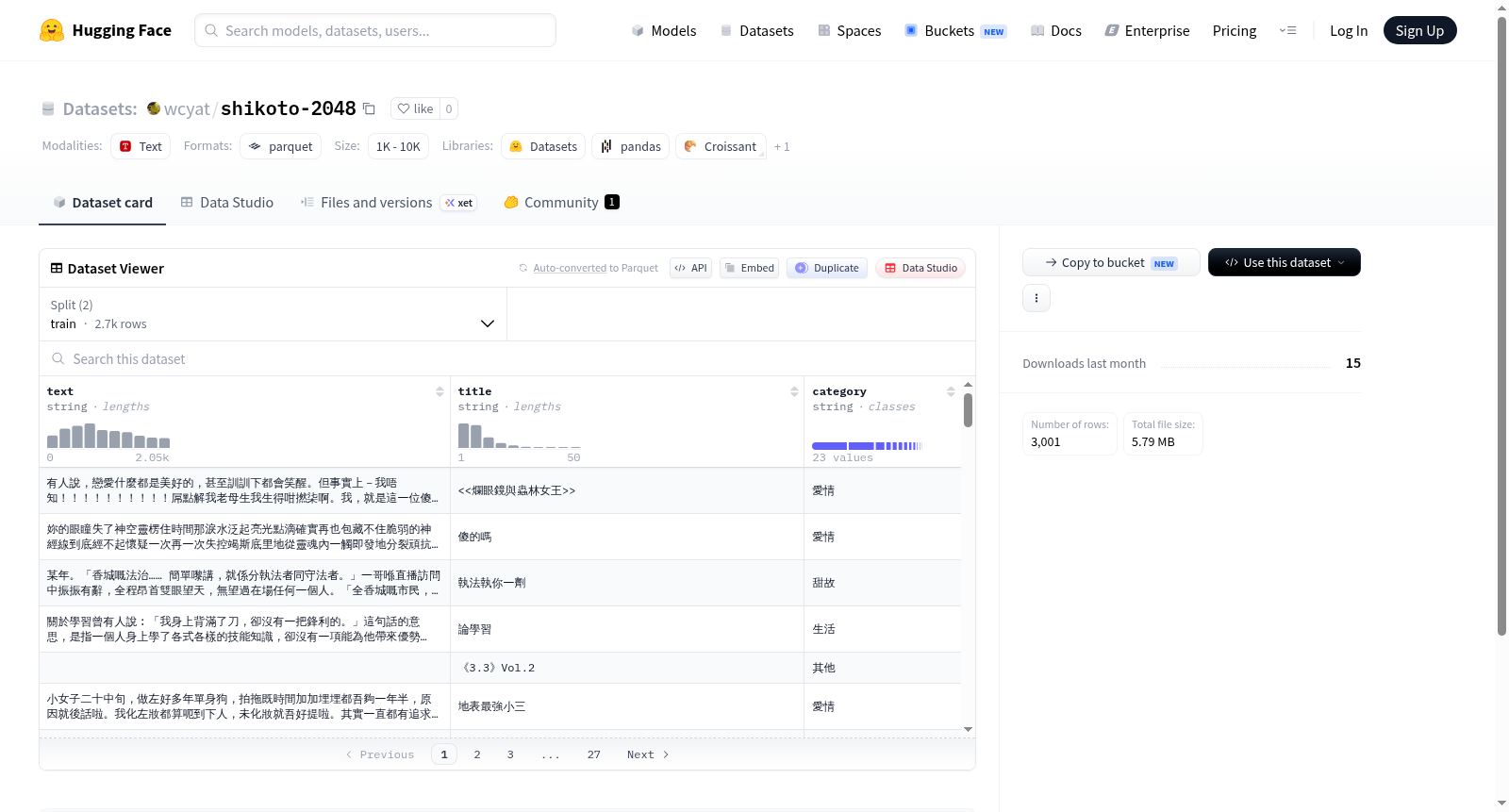This screenshot has width=1509, height=812.
Task: Click the Sign Up button
Action: [1419, 30]
